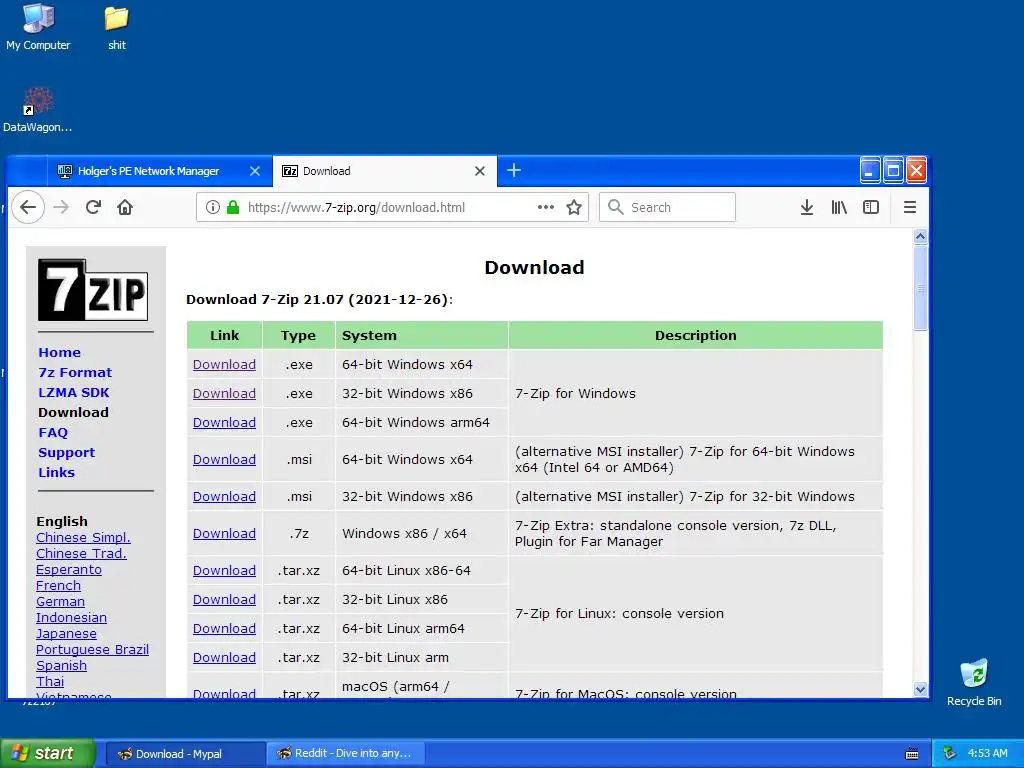Viewport: 1024px width, 768px height.
Task: Switch language to Thai
Action: click(x=50, y=681)
